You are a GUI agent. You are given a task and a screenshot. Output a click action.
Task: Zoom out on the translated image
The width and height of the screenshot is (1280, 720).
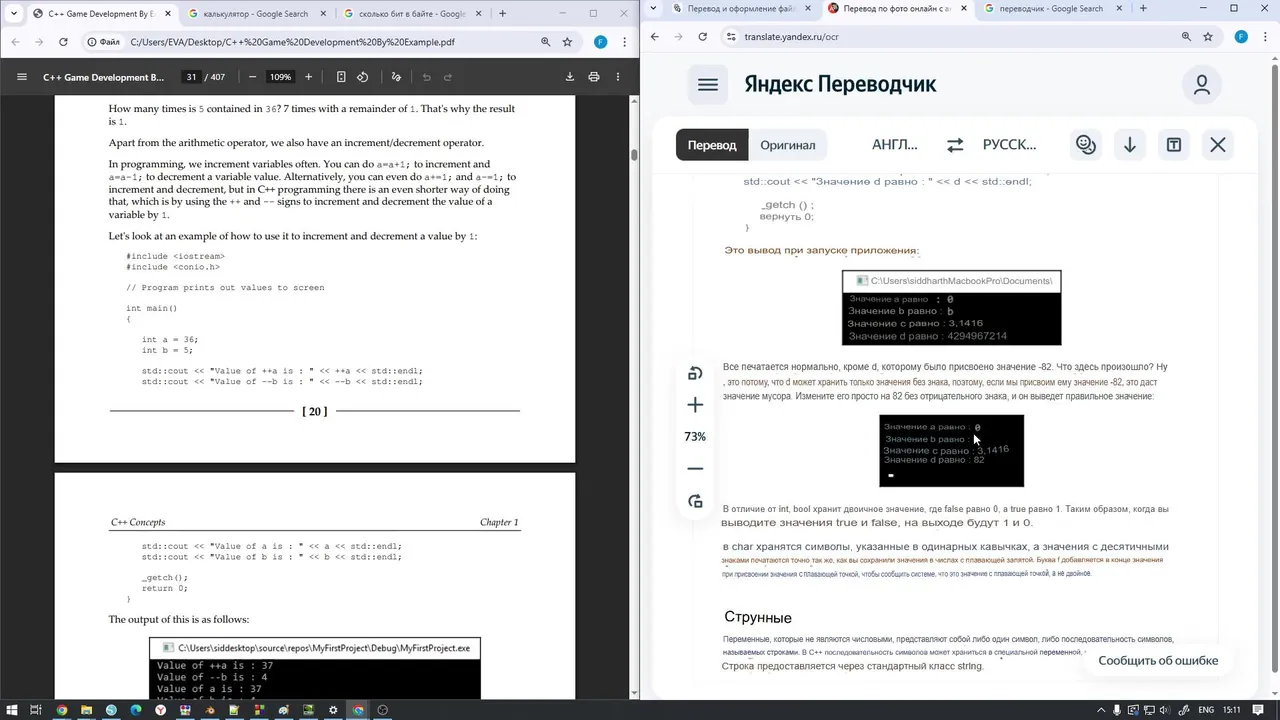pos(695,469)
